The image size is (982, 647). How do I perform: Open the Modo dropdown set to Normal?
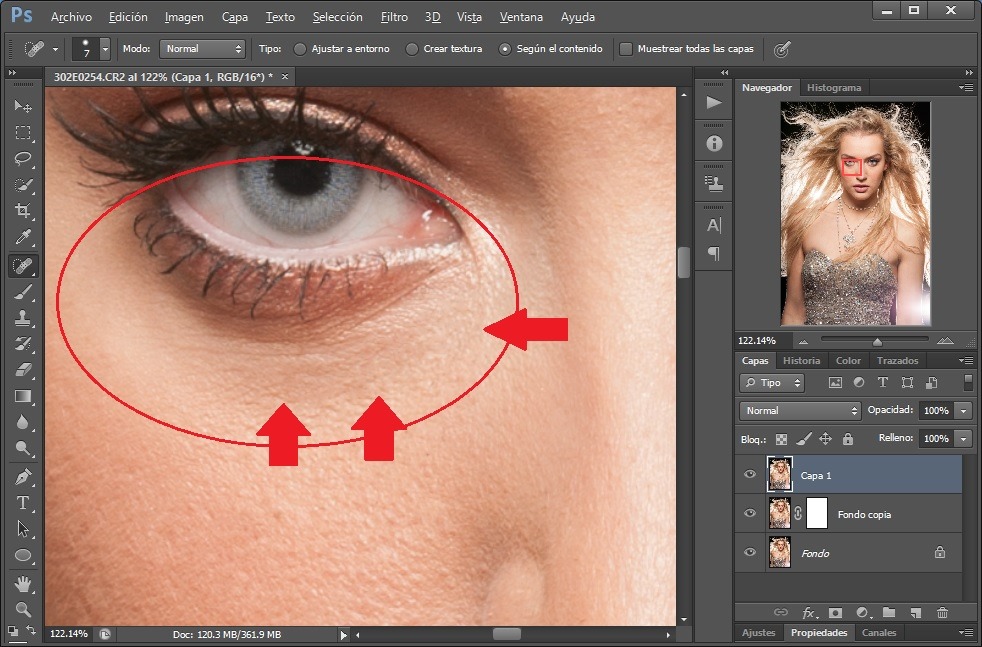click(x=204, y=48)
